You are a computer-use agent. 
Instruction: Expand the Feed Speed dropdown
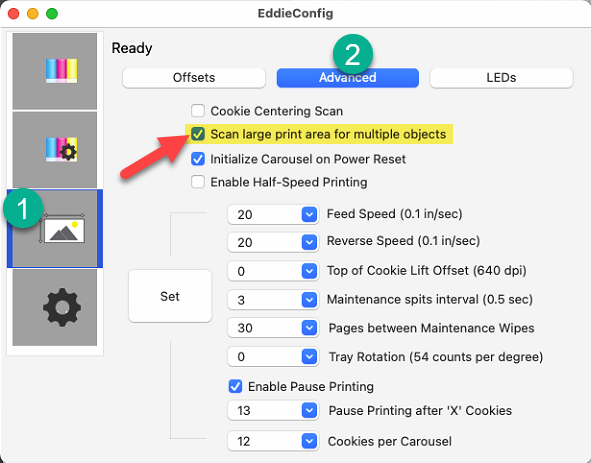click(309, 215)
